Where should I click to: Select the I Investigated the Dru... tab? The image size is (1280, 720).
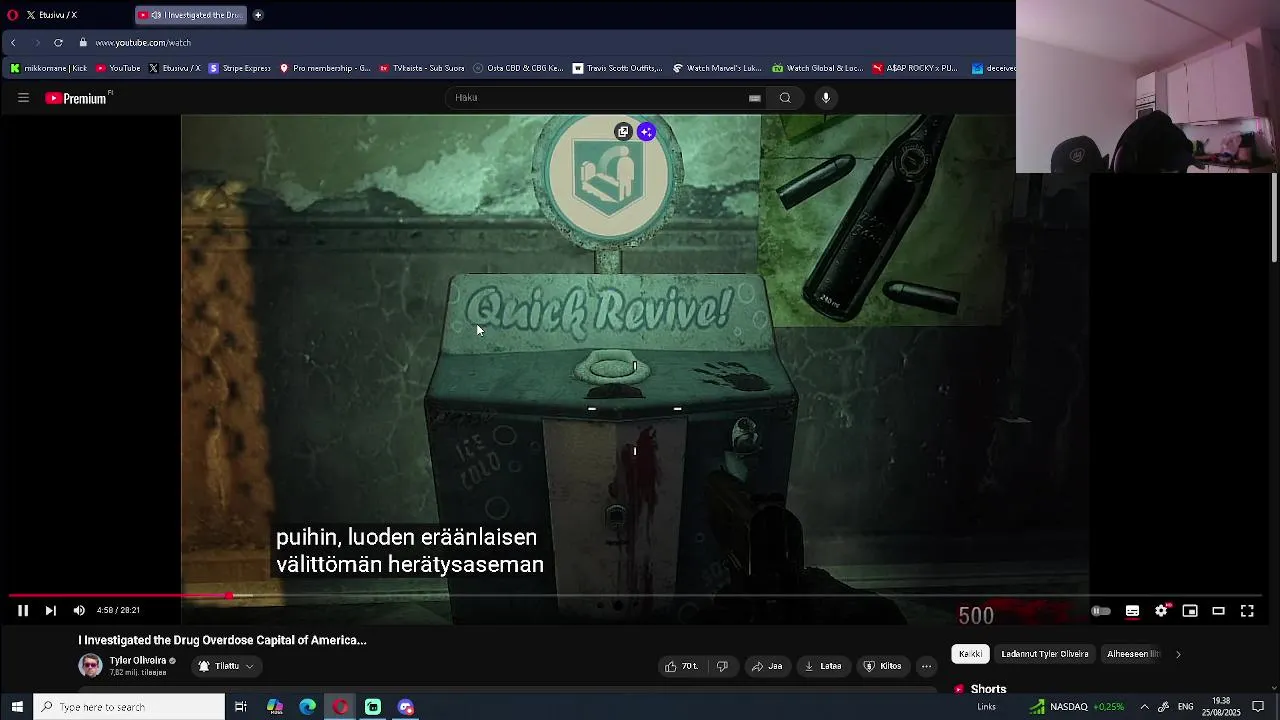(x=191, y=15)
